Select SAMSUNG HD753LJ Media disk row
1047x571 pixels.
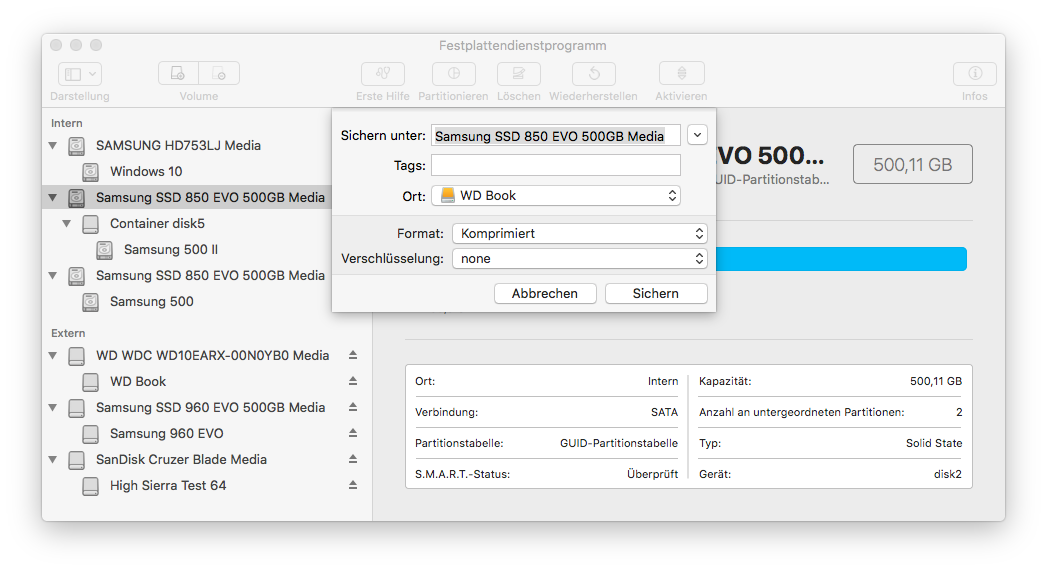click(178, 146)
